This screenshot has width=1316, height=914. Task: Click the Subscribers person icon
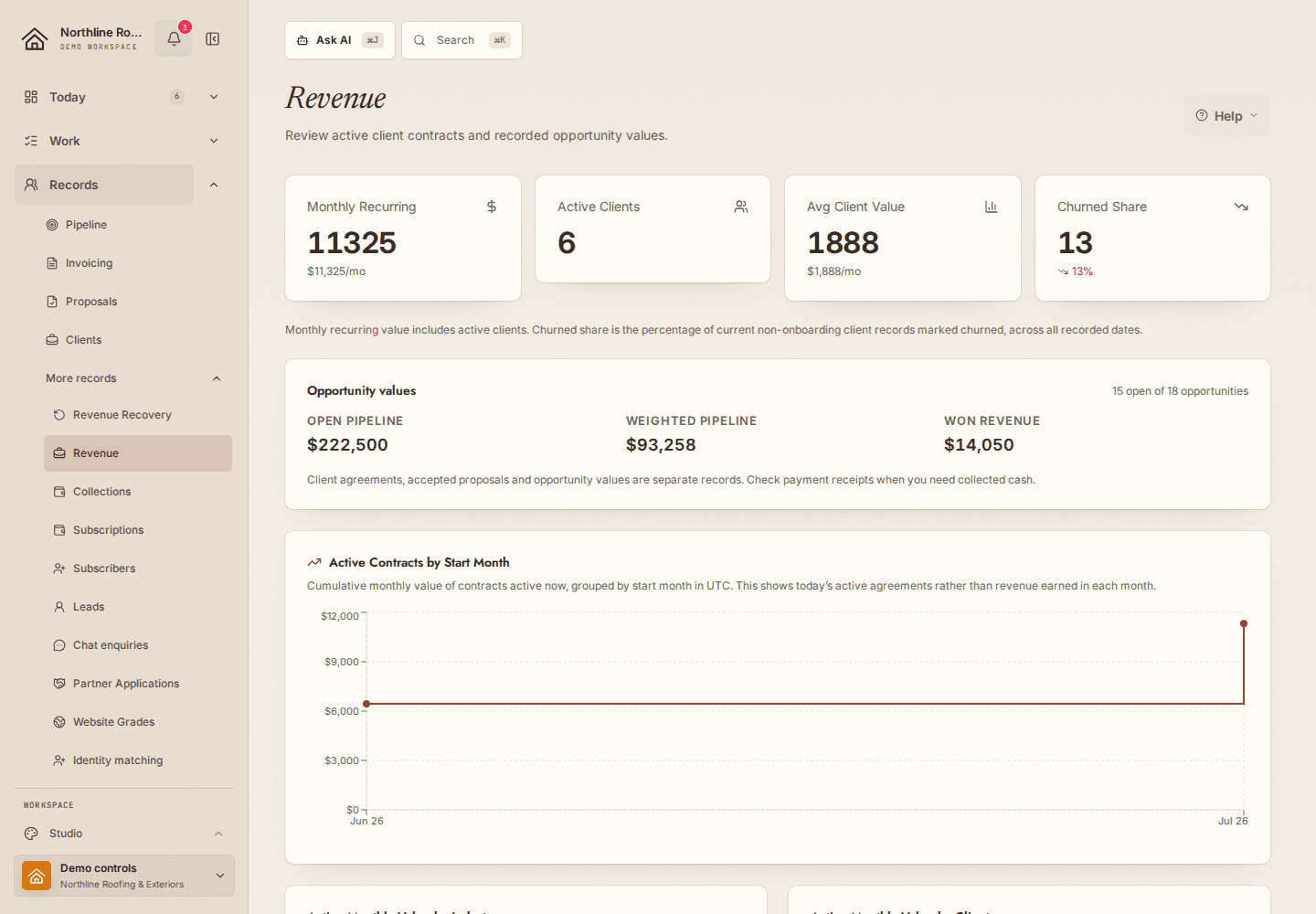59,569
